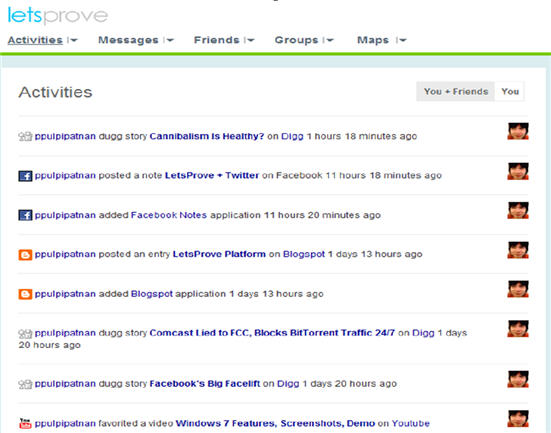Click the Digg icon beside Cannibalism Is Healthy
The height and width of the screenshot is (433, 551).
pyautogui.click(x=25, y=136)
